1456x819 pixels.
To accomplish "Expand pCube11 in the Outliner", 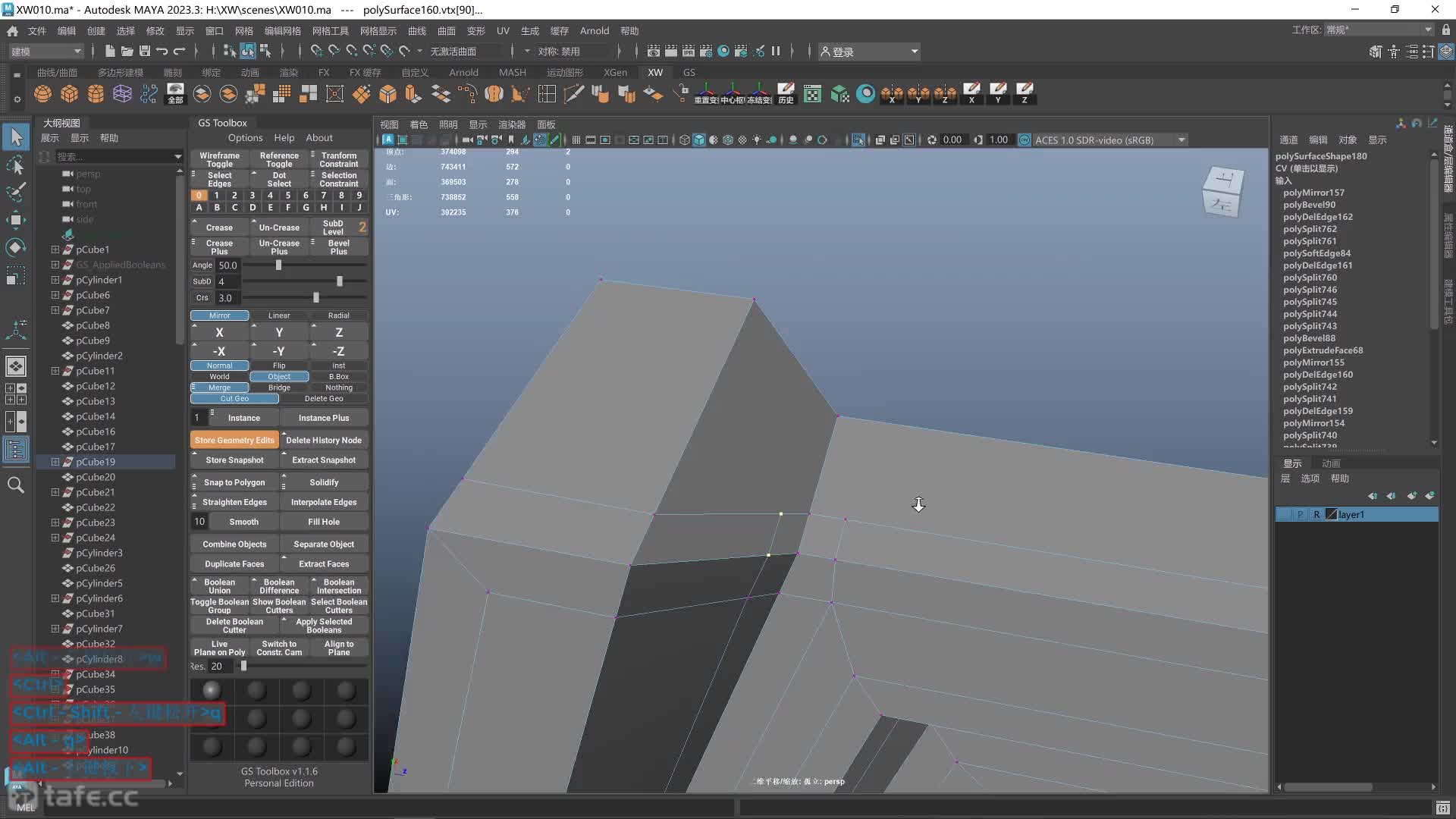I will (x=55, y=371).
